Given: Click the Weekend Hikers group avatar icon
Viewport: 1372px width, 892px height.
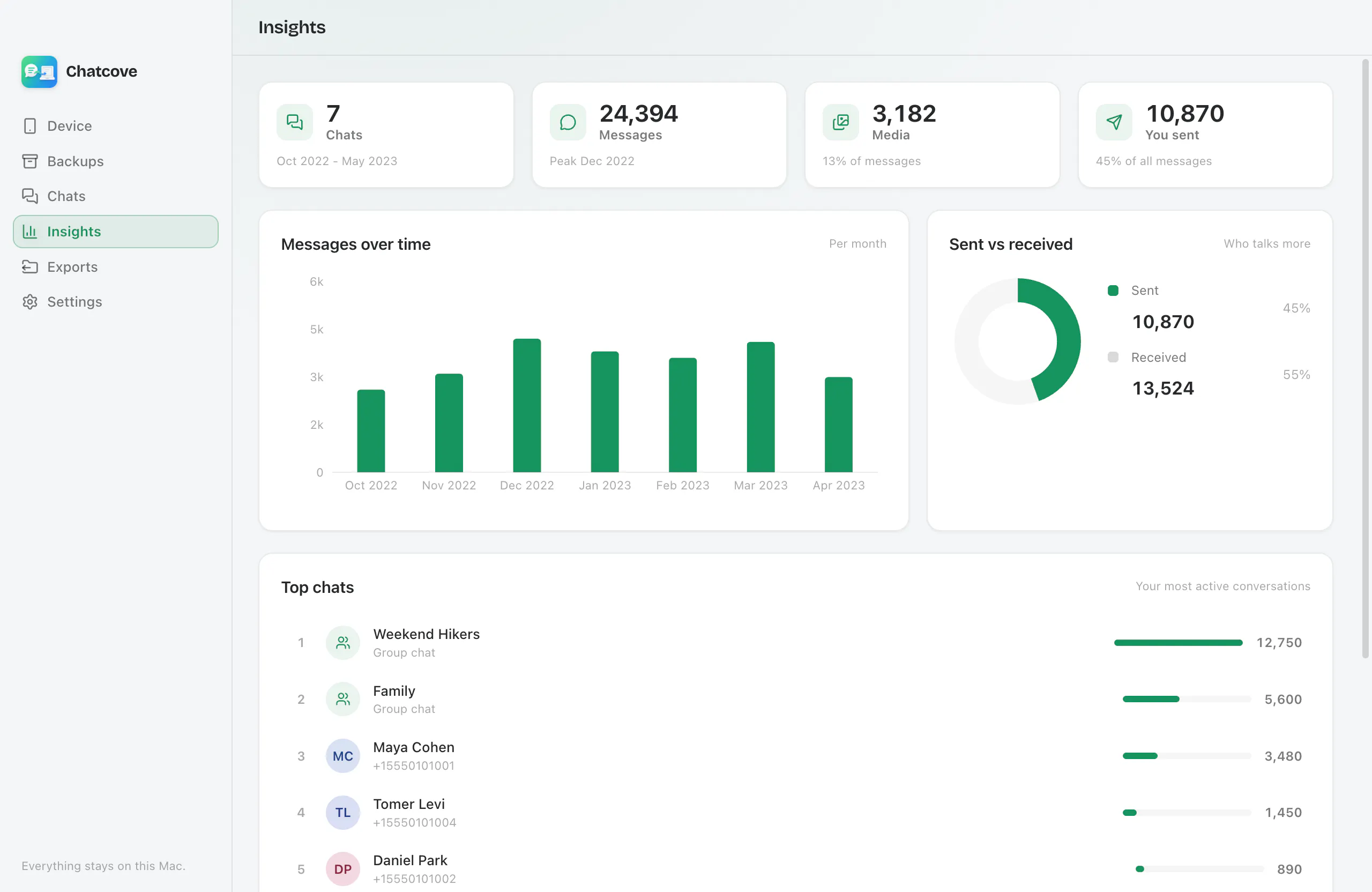Looking at the screenshot, I should tap(343, 642).
